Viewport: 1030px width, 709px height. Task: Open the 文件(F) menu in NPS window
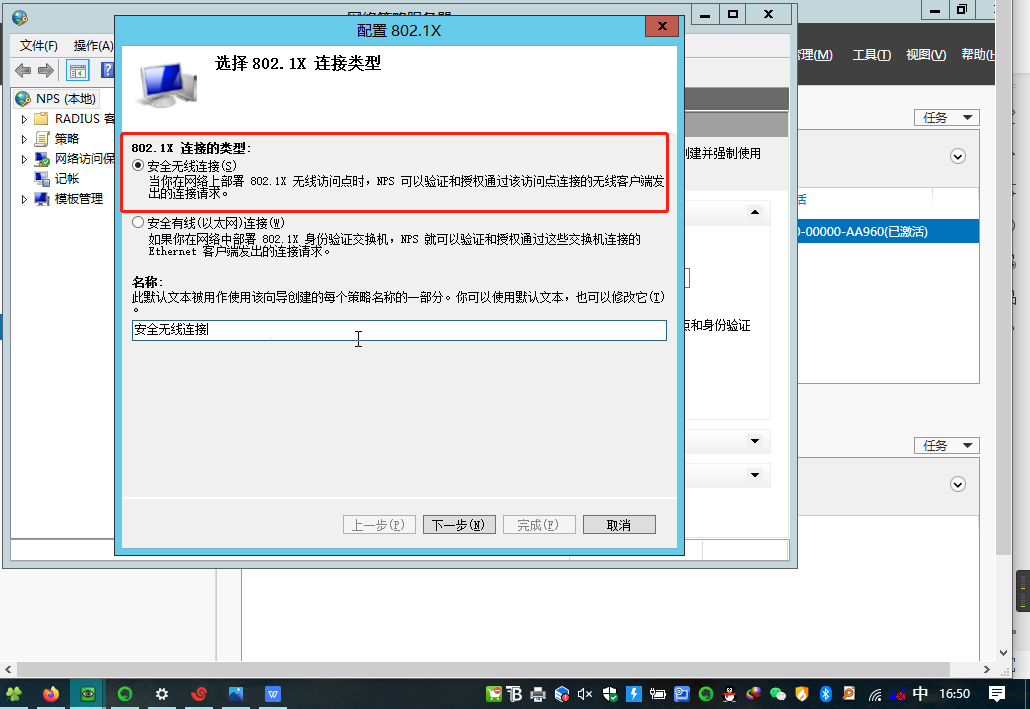[39, 45]
